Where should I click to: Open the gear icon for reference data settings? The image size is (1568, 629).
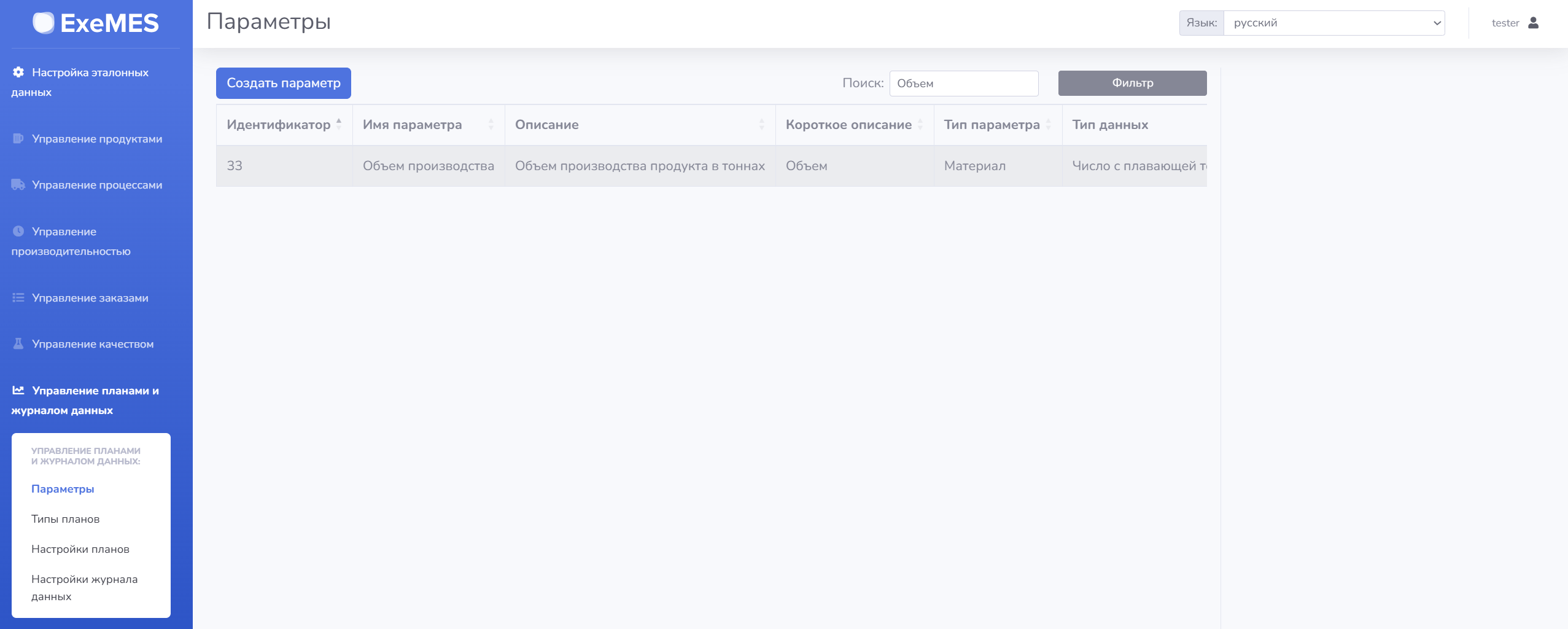point(18,72)
